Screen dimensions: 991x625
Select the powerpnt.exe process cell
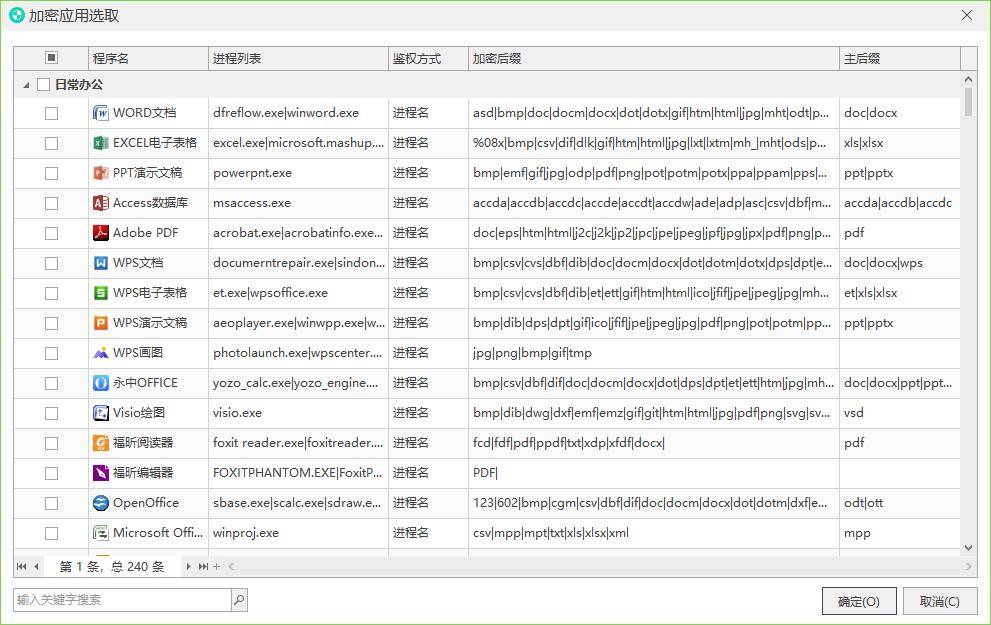(298, 173)
